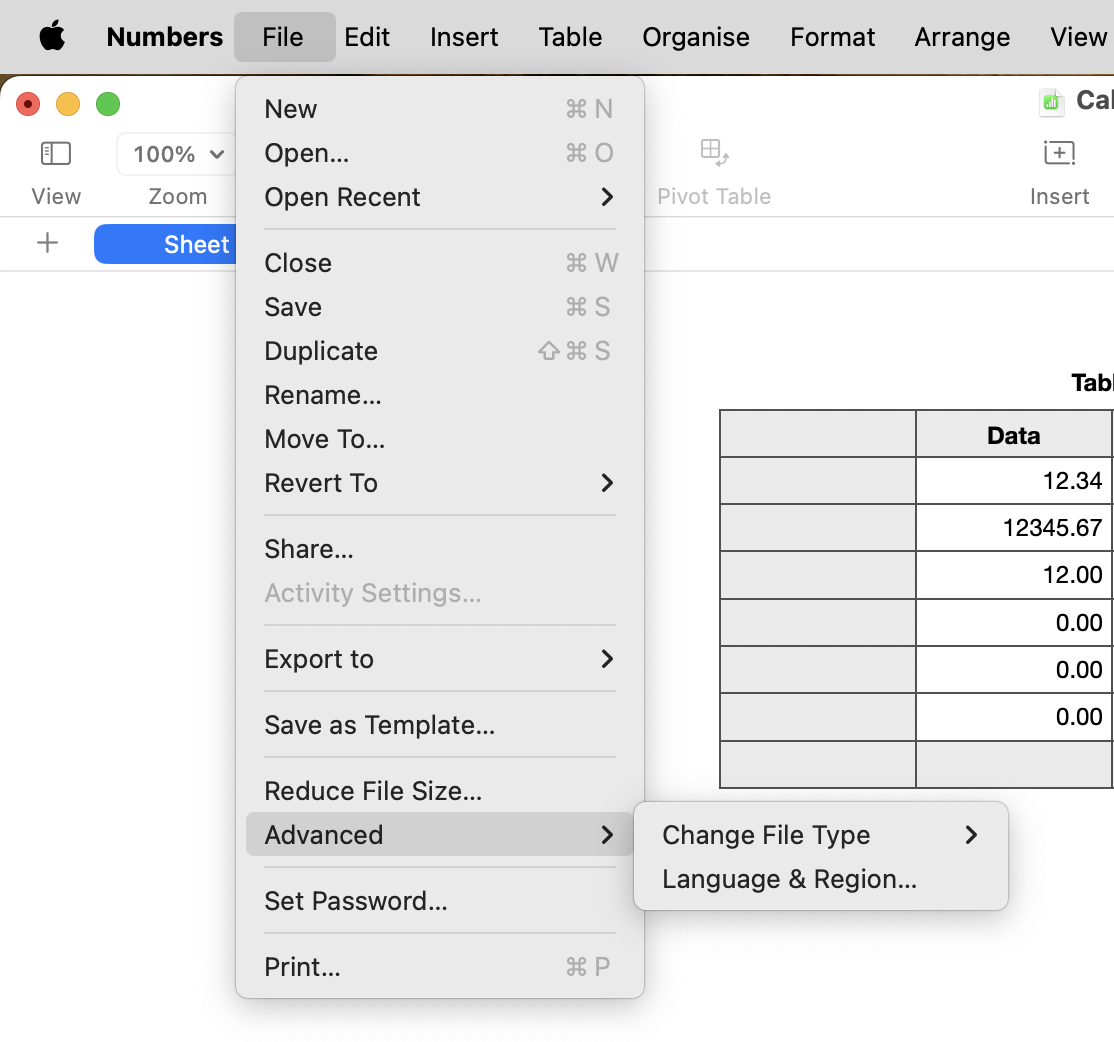Click the add sheet plus icon
This screenshot has height=1042, width=1114.
click(x=47, y=244)
